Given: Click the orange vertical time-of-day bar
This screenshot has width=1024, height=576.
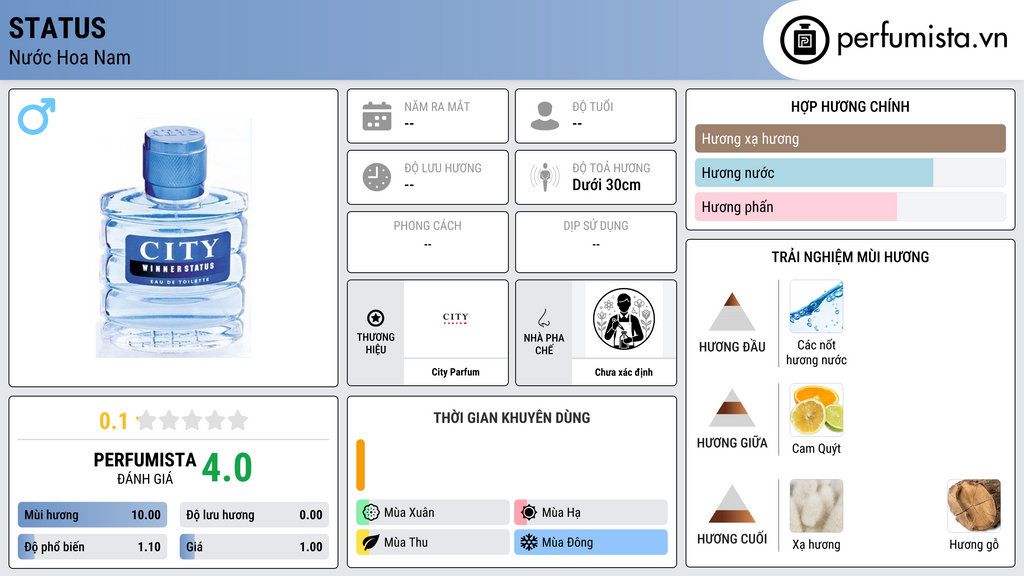Looking at the screenshot, I should (x=360, y=465).
